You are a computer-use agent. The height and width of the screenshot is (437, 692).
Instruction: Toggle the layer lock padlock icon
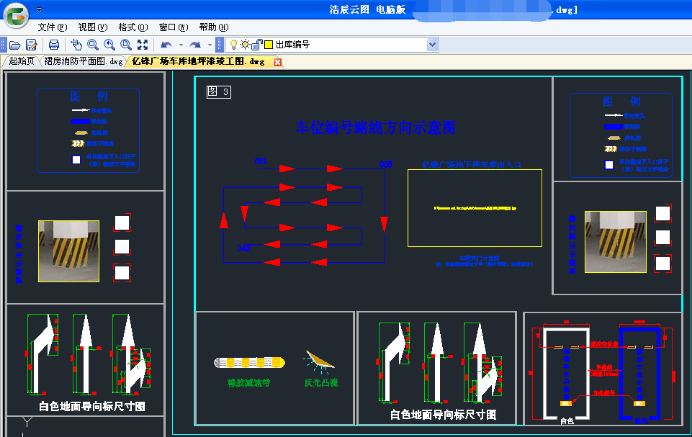click(256, 45)
